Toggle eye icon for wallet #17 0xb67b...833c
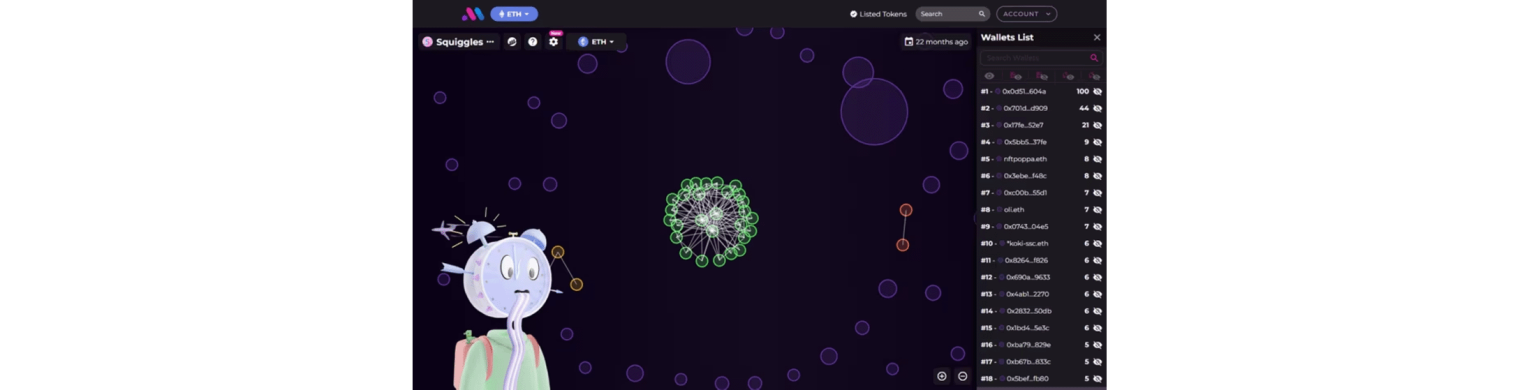 [1097, 362]
